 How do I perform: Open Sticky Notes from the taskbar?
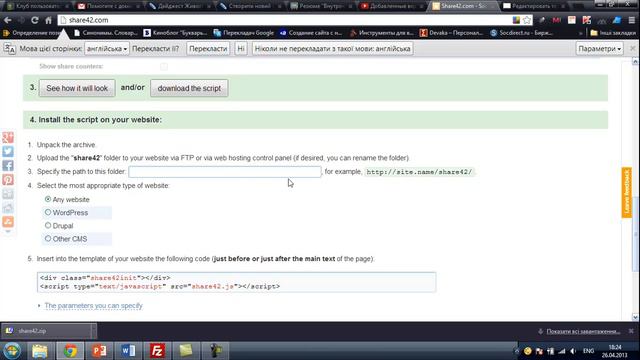click(186, 351)
